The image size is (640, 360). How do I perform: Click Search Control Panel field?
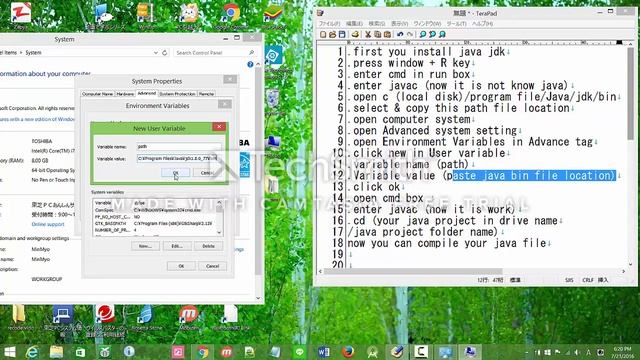(x=214, y=53)
